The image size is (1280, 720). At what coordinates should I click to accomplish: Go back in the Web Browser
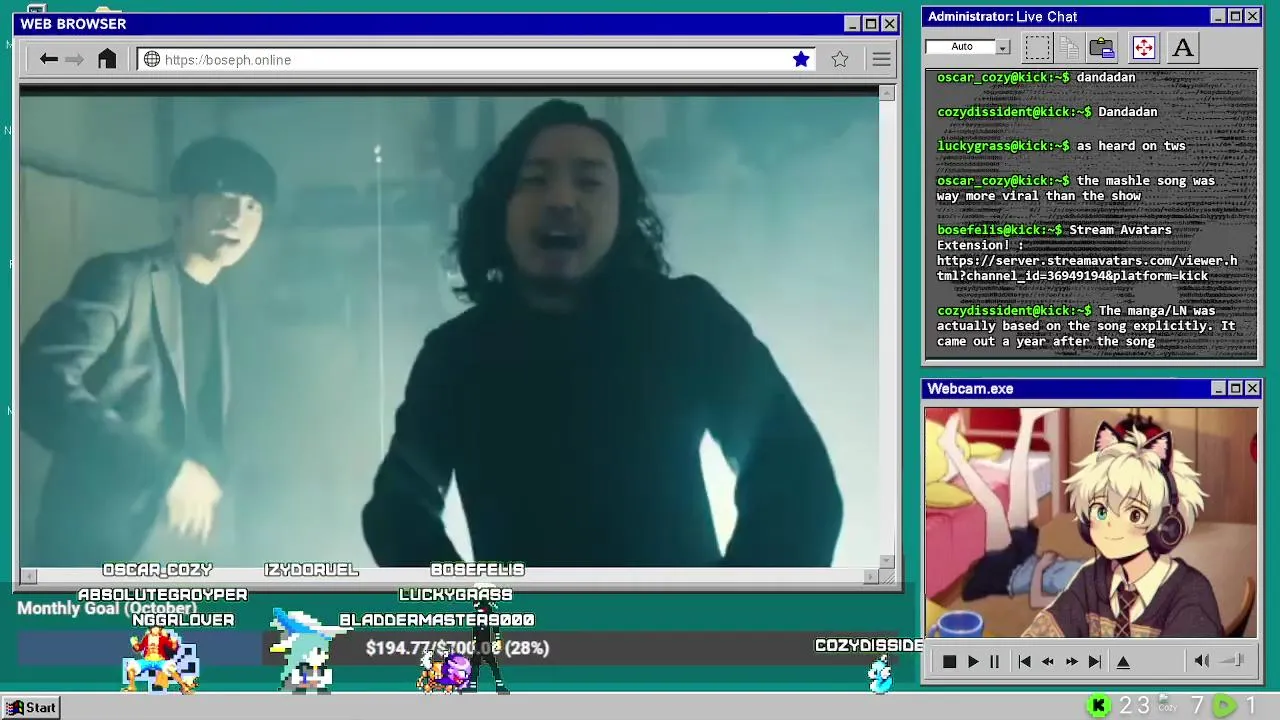coord(48,60)
